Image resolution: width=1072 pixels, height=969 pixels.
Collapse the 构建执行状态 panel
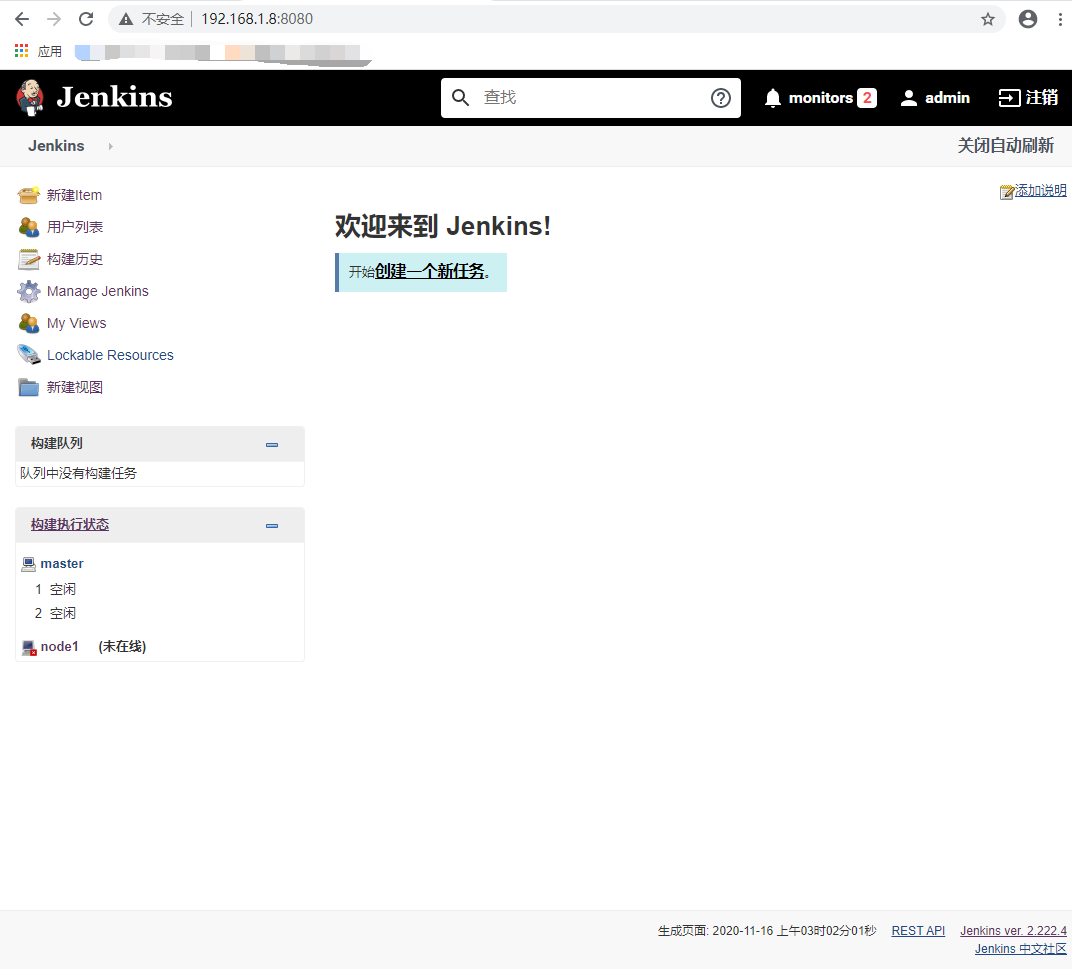coord(272,526)
